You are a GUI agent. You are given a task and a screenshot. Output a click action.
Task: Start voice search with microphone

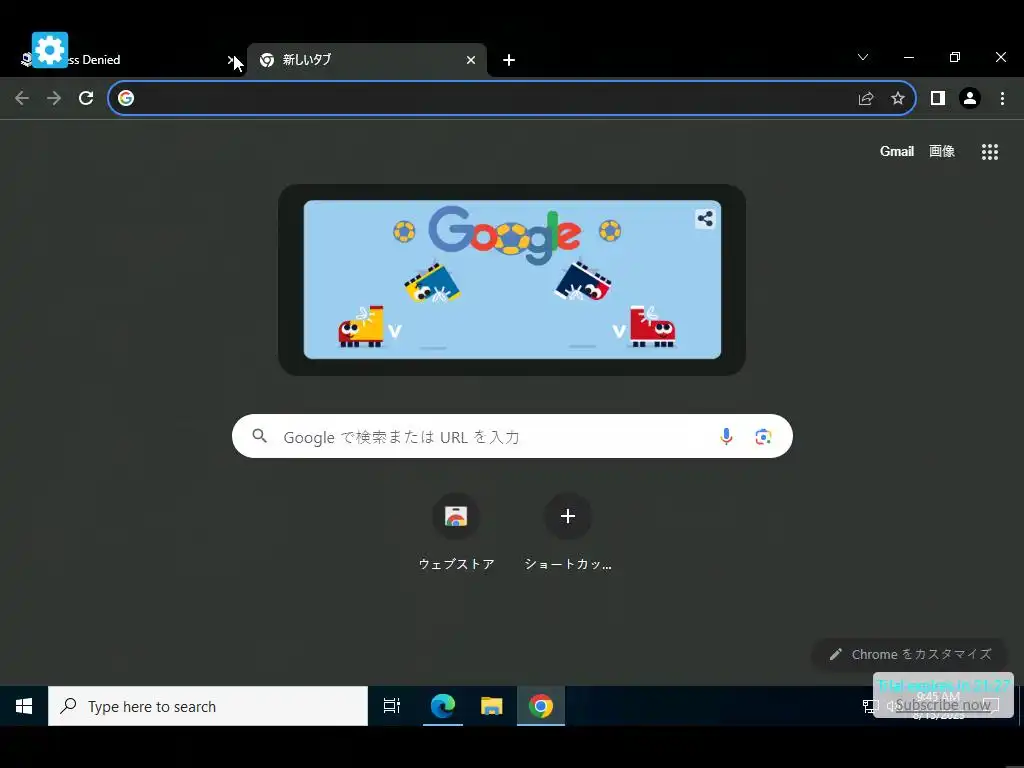click(726, 436)
